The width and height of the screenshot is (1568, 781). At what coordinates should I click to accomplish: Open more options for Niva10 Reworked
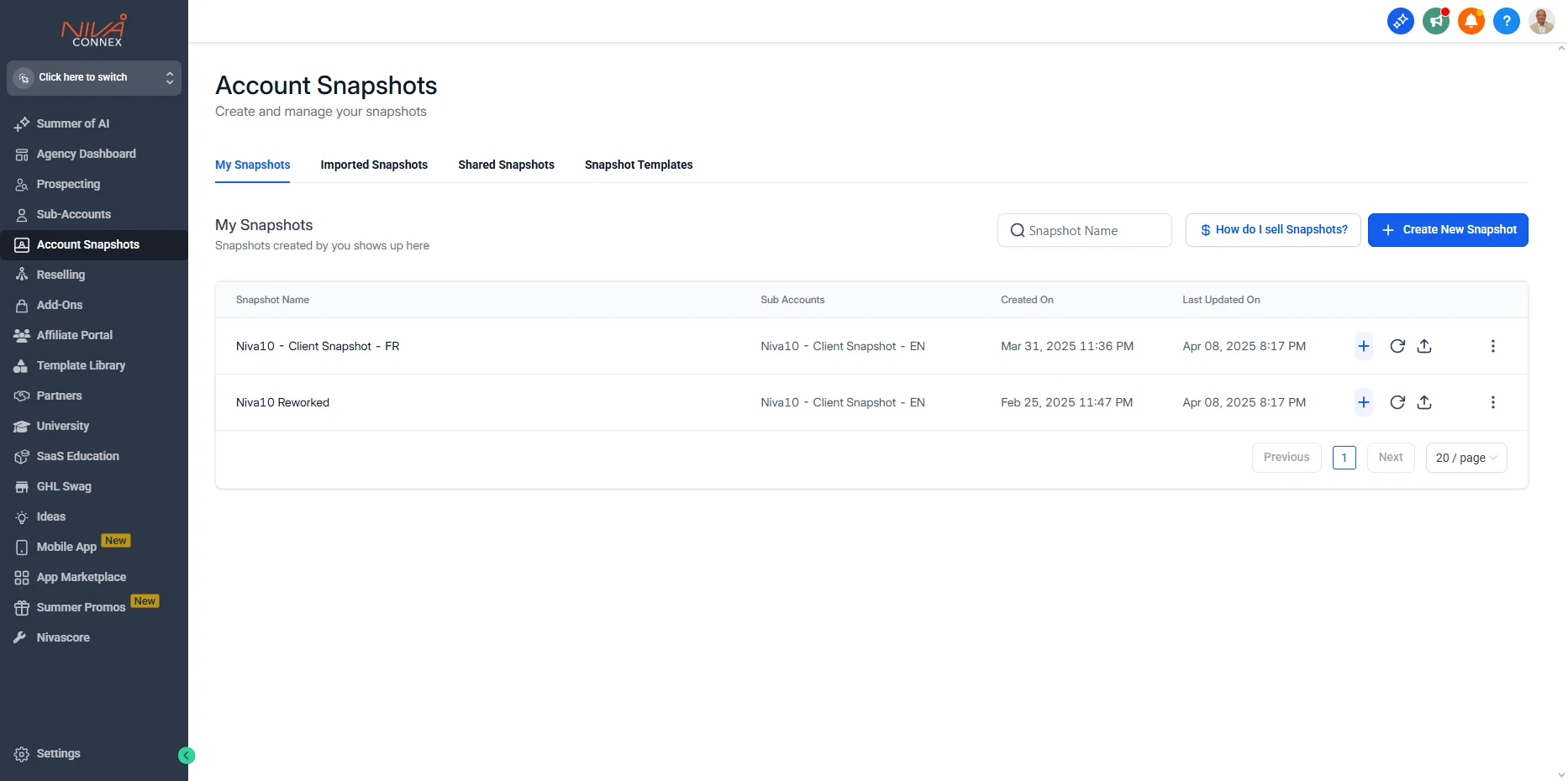point(1493,402)
